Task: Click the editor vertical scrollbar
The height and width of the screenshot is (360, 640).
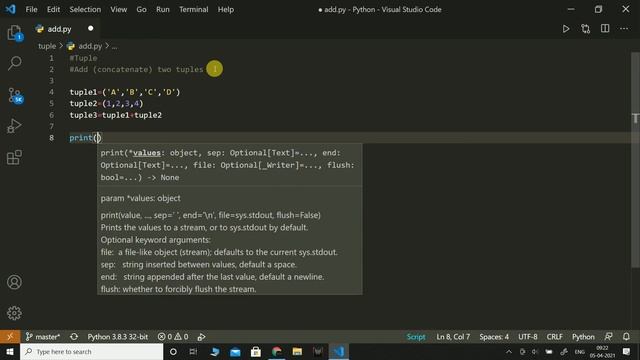Action: 635,159
